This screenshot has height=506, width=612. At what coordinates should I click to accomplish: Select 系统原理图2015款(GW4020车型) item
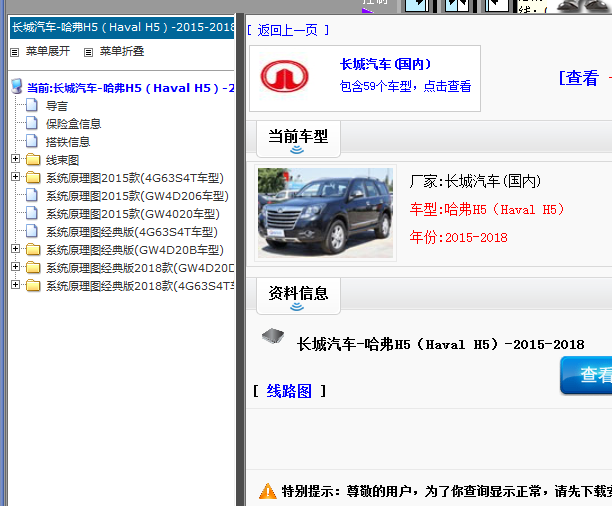(133, 214)
